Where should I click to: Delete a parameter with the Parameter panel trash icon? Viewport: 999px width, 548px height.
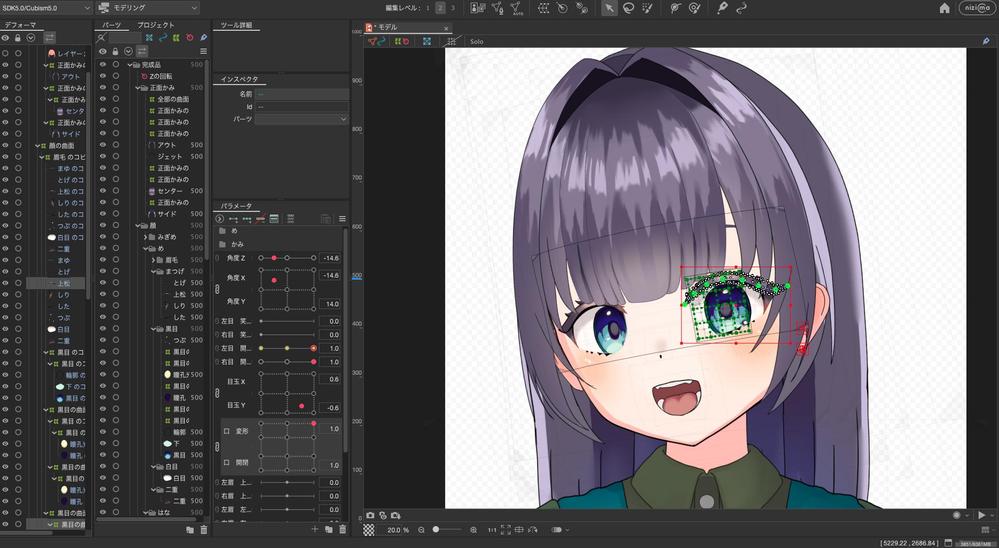[343, 530]
